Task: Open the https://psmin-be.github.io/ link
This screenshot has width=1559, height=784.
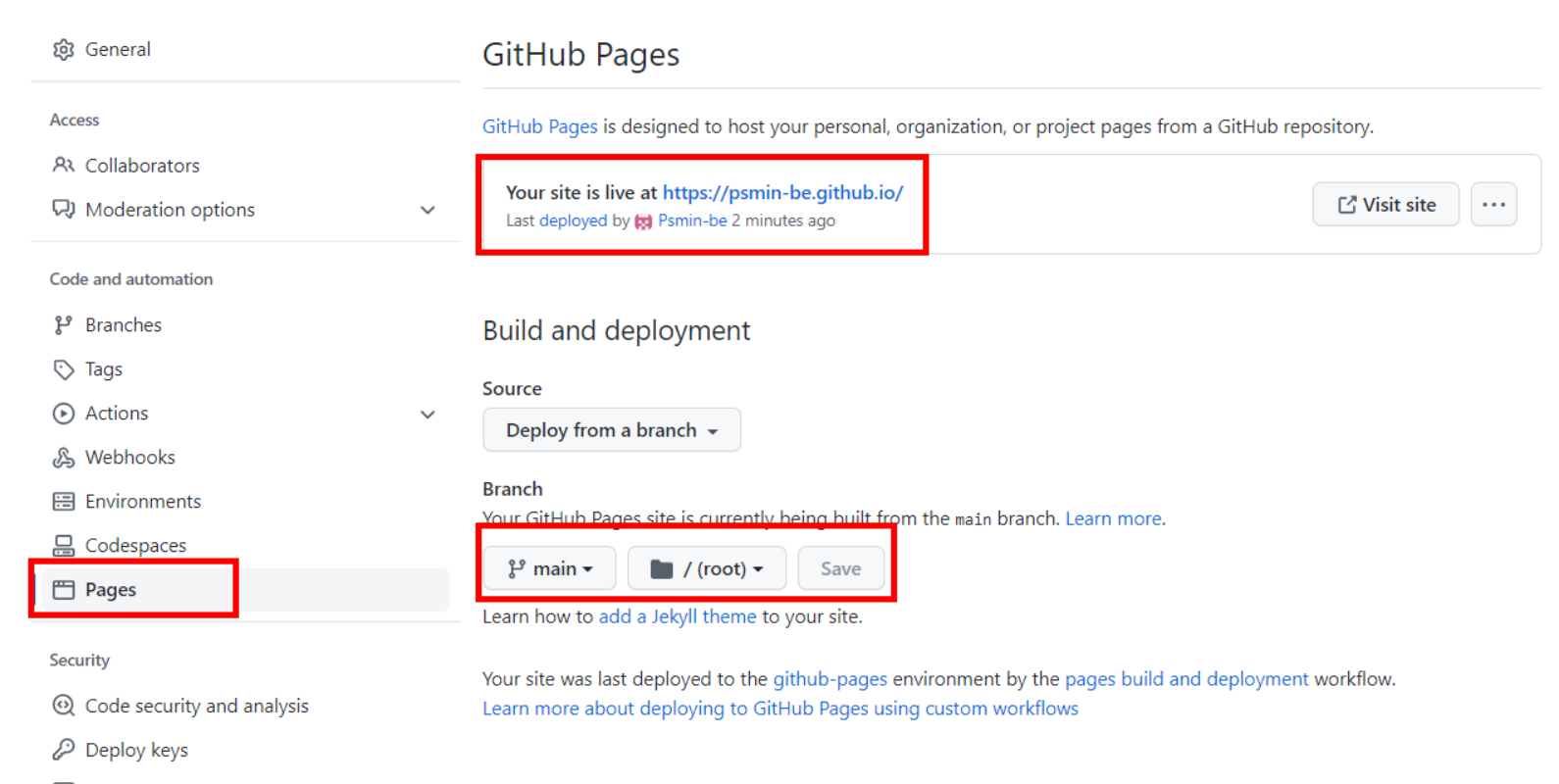Action: [x=782, y=193]
